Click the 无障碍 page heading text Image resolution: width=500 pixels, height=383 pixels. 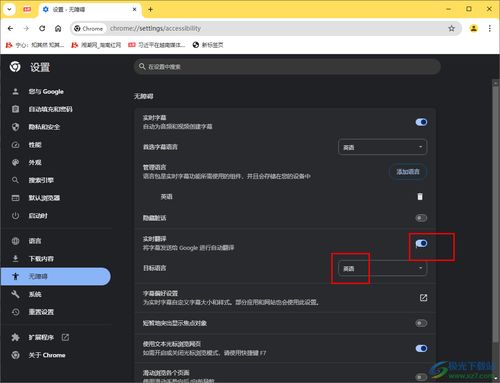pos(144,96)
